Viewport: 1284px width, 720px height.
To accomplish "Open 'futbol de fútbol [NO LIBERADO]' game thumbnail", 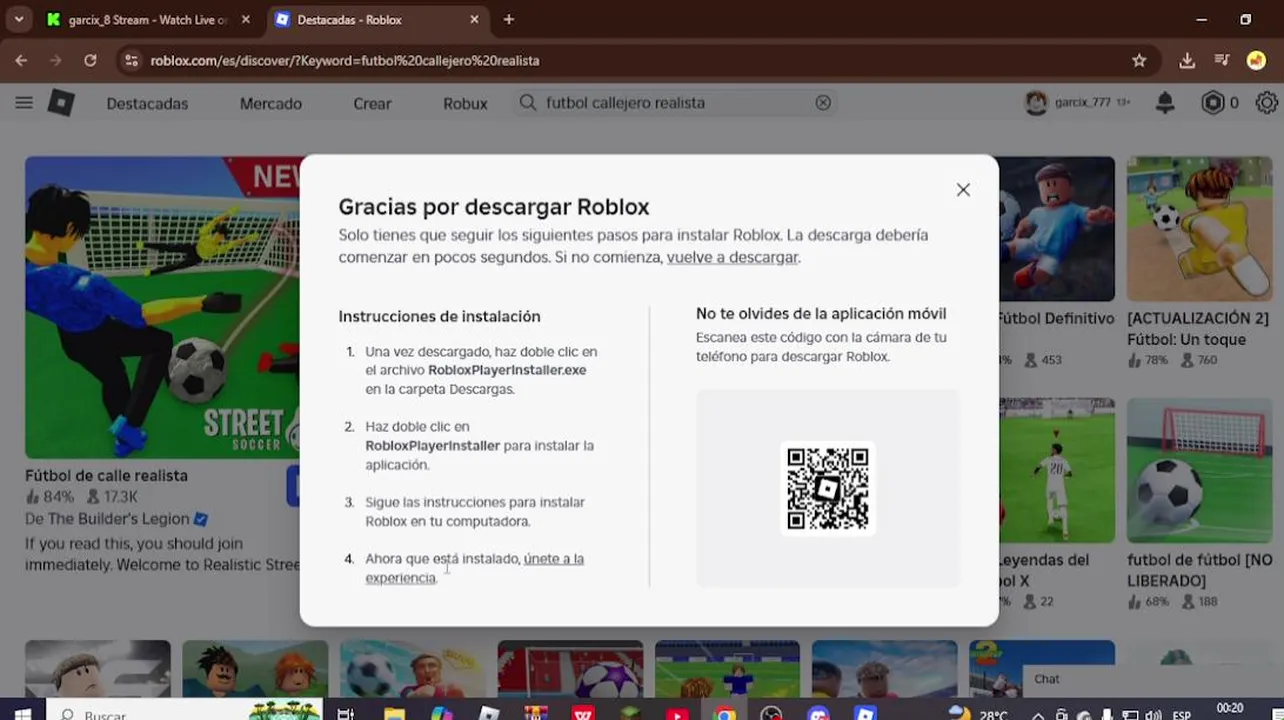I will point(1199,471).
